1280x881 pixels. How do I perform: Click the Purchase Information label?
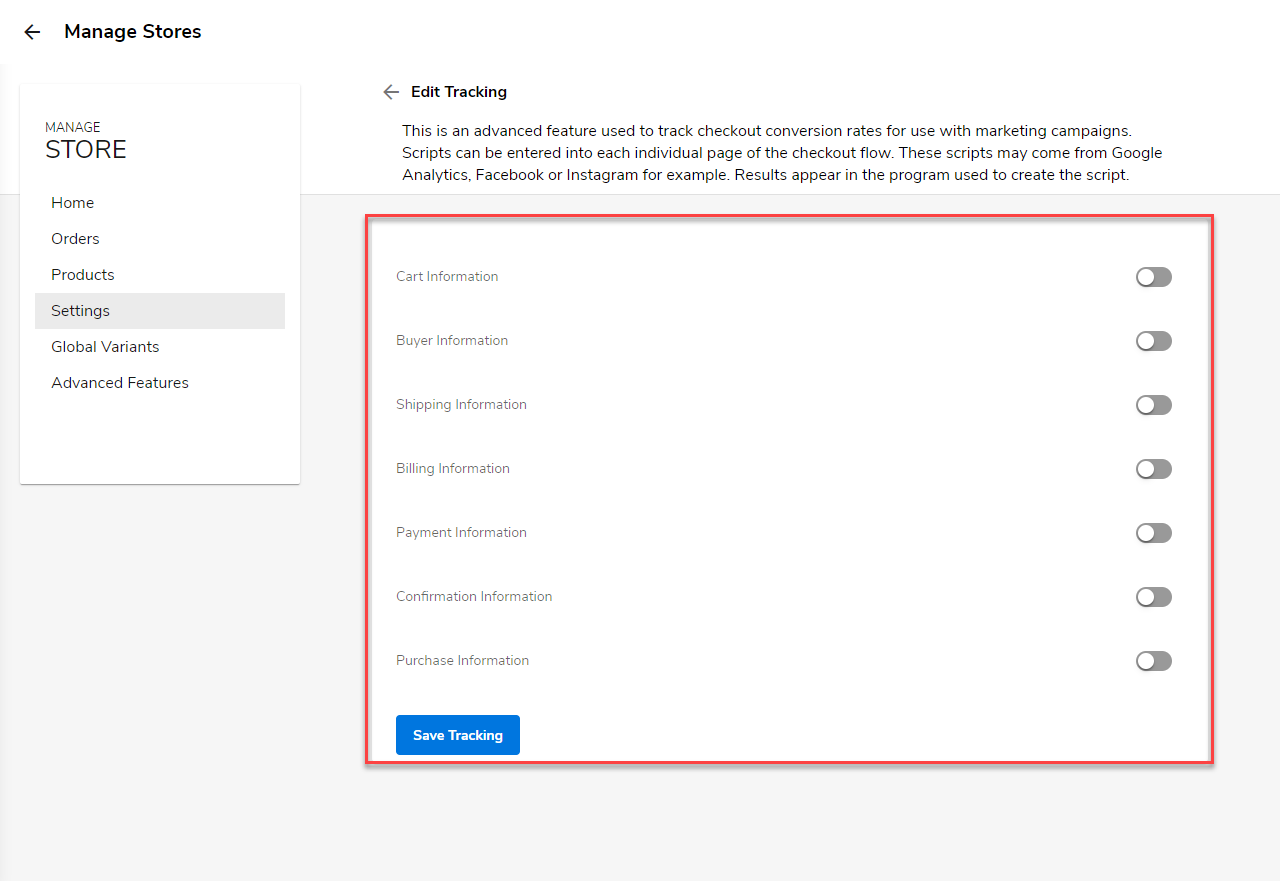click(x=463, y=661)
